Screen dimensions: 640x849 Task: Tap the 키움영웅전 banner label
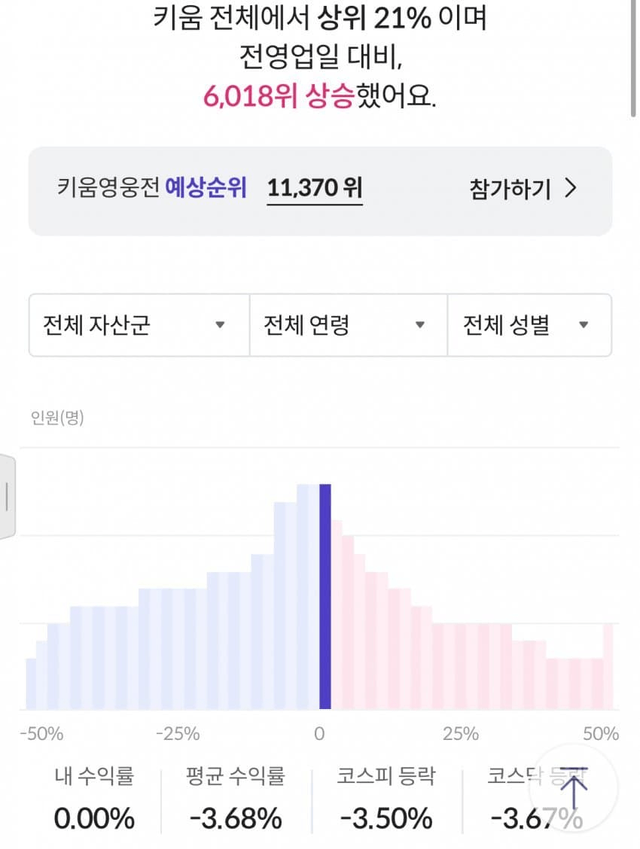coord(108,189)
